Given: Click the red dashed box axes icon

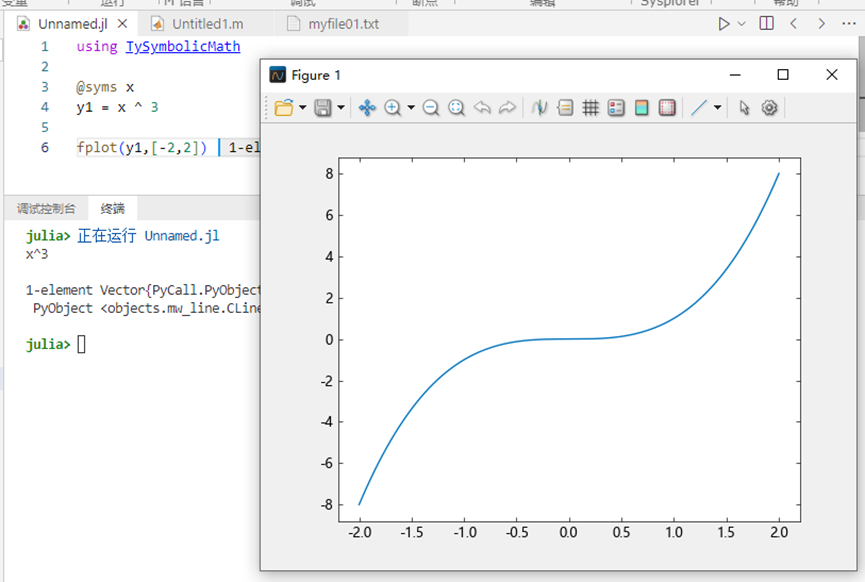Looking at the screenshot, I should (667, 108).
